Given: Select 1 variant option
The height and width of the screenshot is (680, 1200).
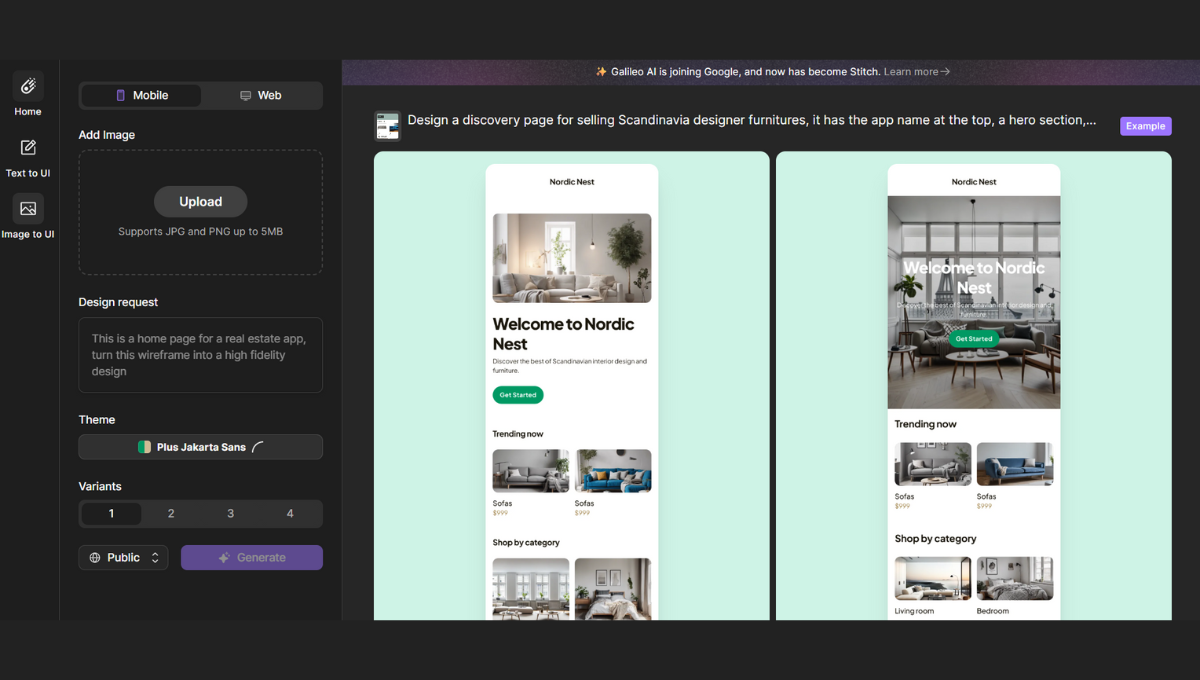Looking at the screenshot, I should tap(111, 514).
